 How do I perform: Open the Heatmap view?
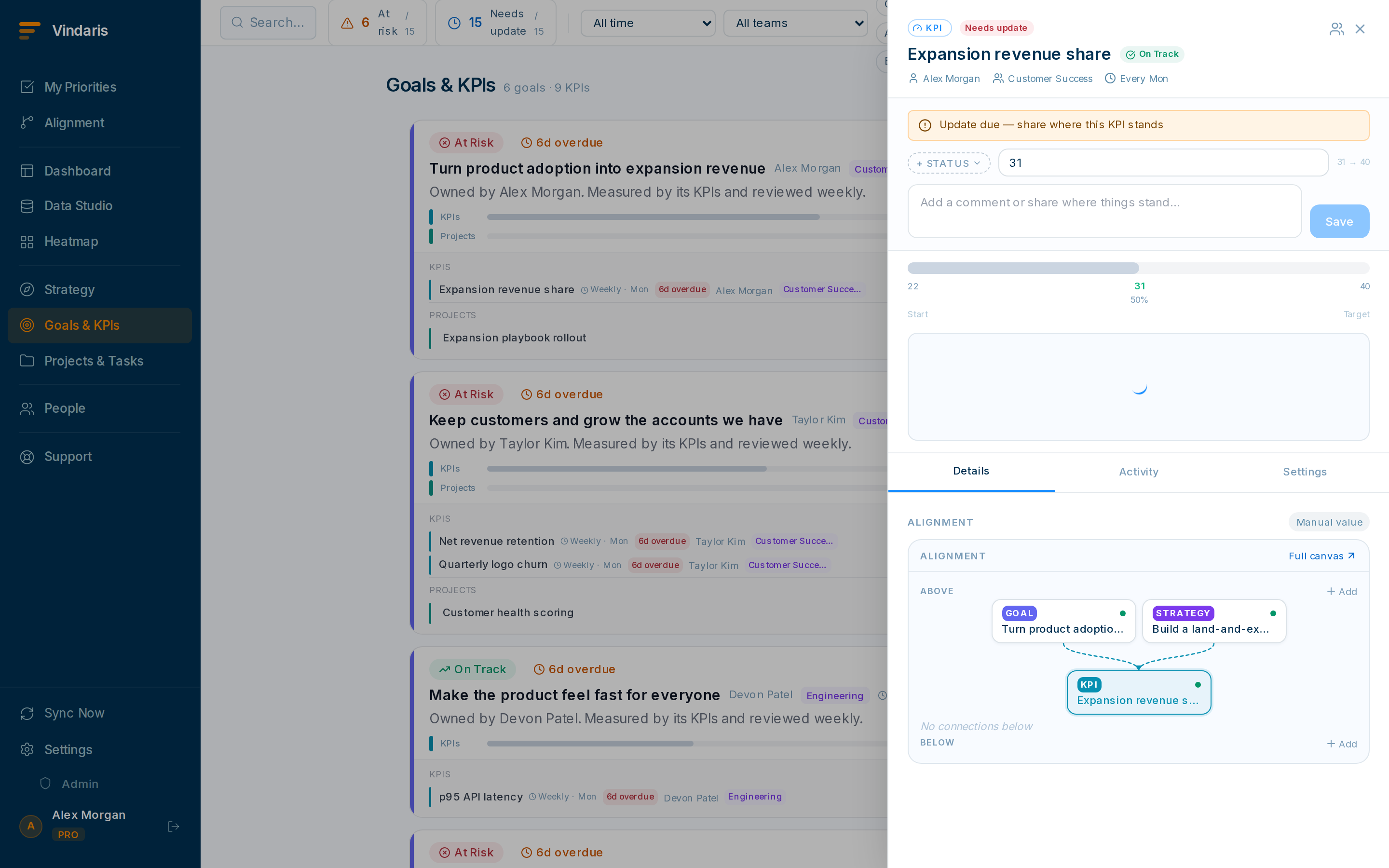click(99, 242)
